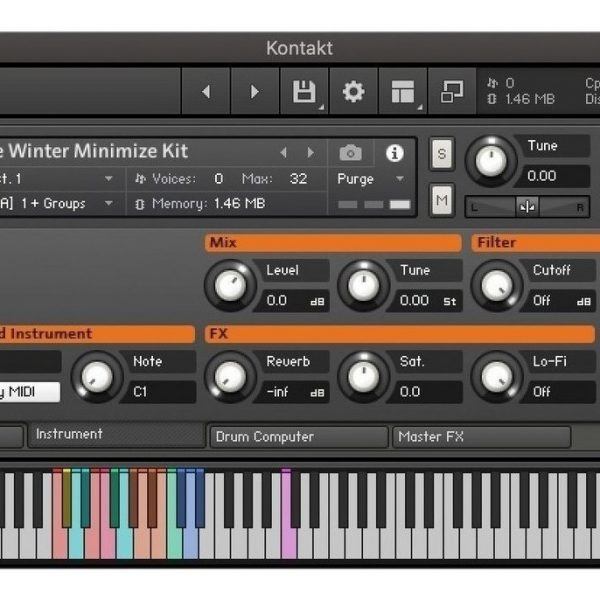Click the Max voices value 32
The height and width of the screenshot is (600, 600).
298,179
